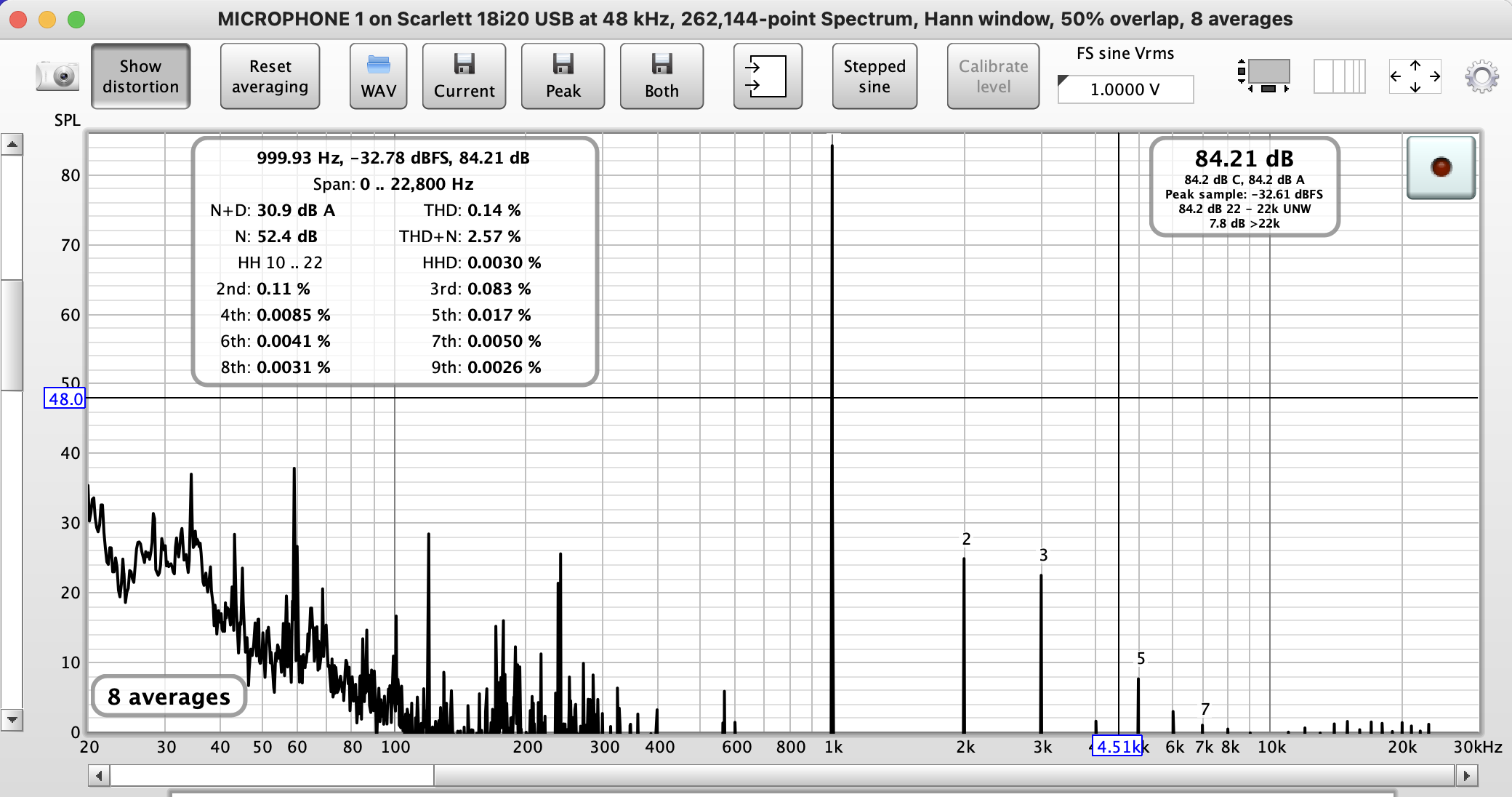The width and height of the screenshot is (1512, 797).
Task: Open the graph limits arrows icon
Action: tap(1415, 76)
